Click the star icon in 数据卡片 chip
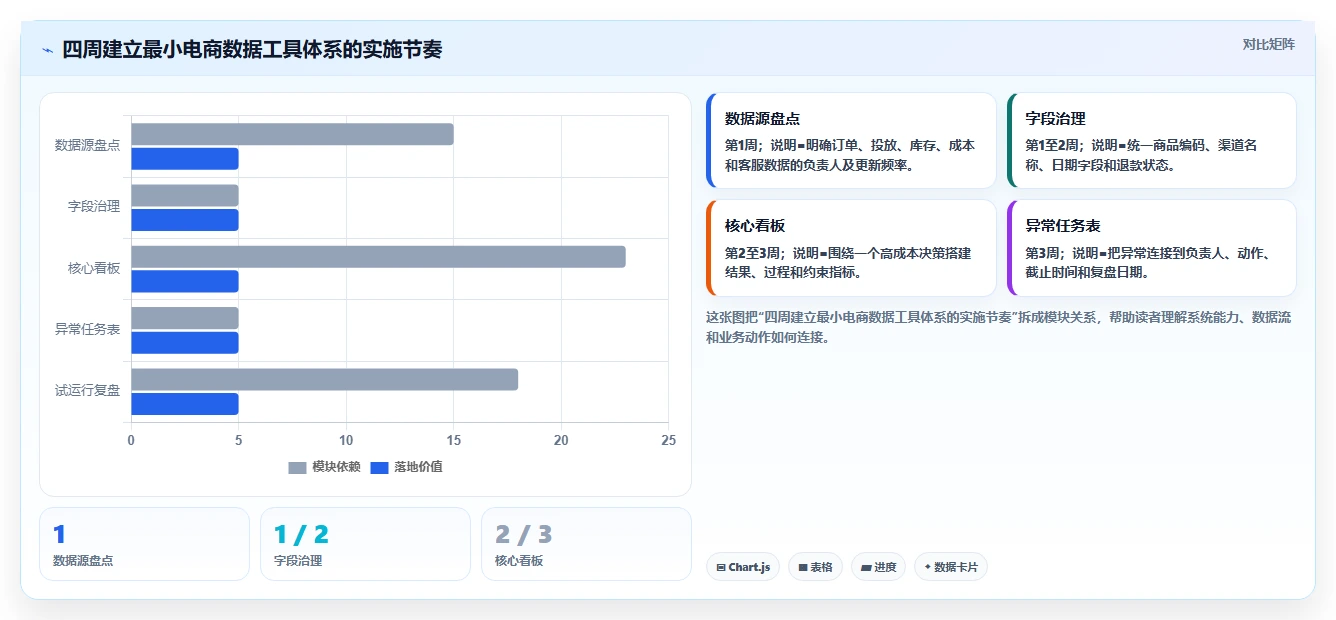 [x=928, y=567]
